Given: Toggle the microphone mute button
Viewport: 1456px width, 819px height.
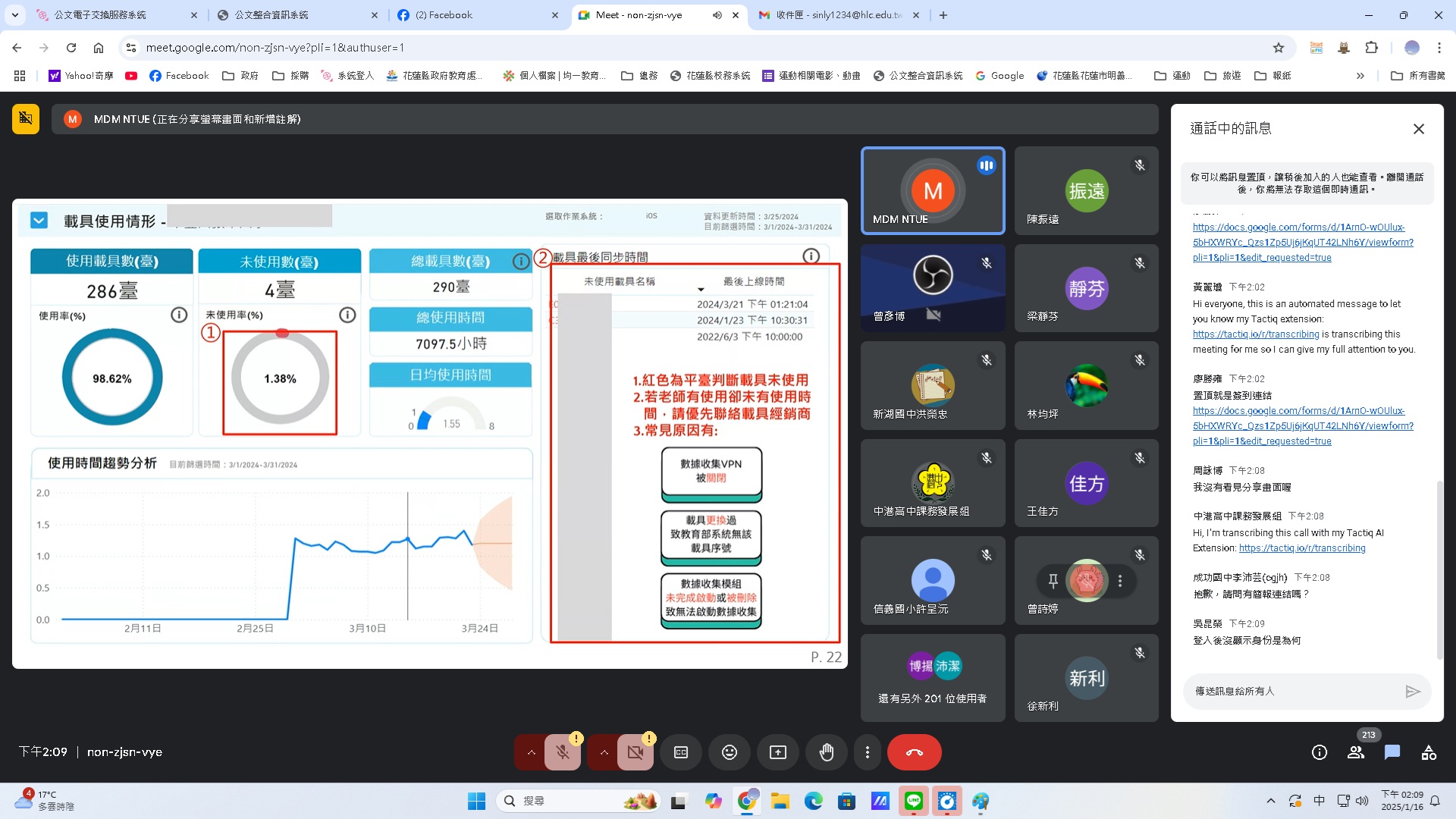Looking at the screenshot, I should coord(563,752).
